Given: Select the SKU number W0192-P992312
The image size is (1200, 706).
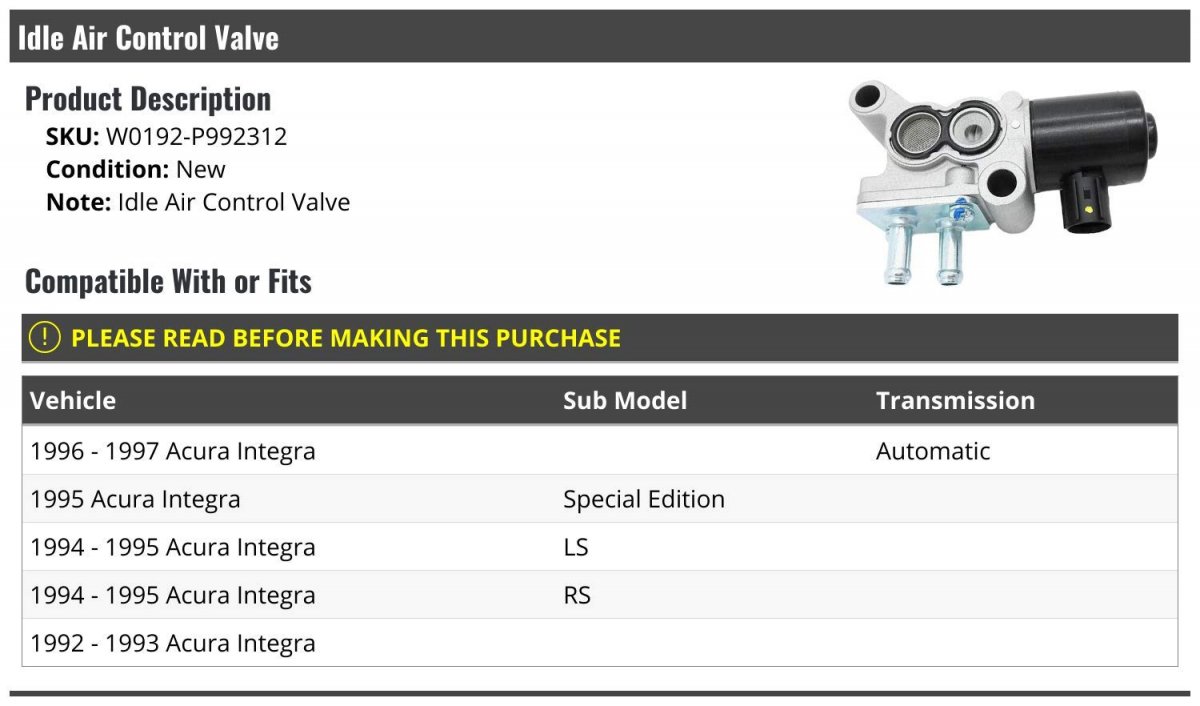Looking at the screenshot, I should pos(196,137).
